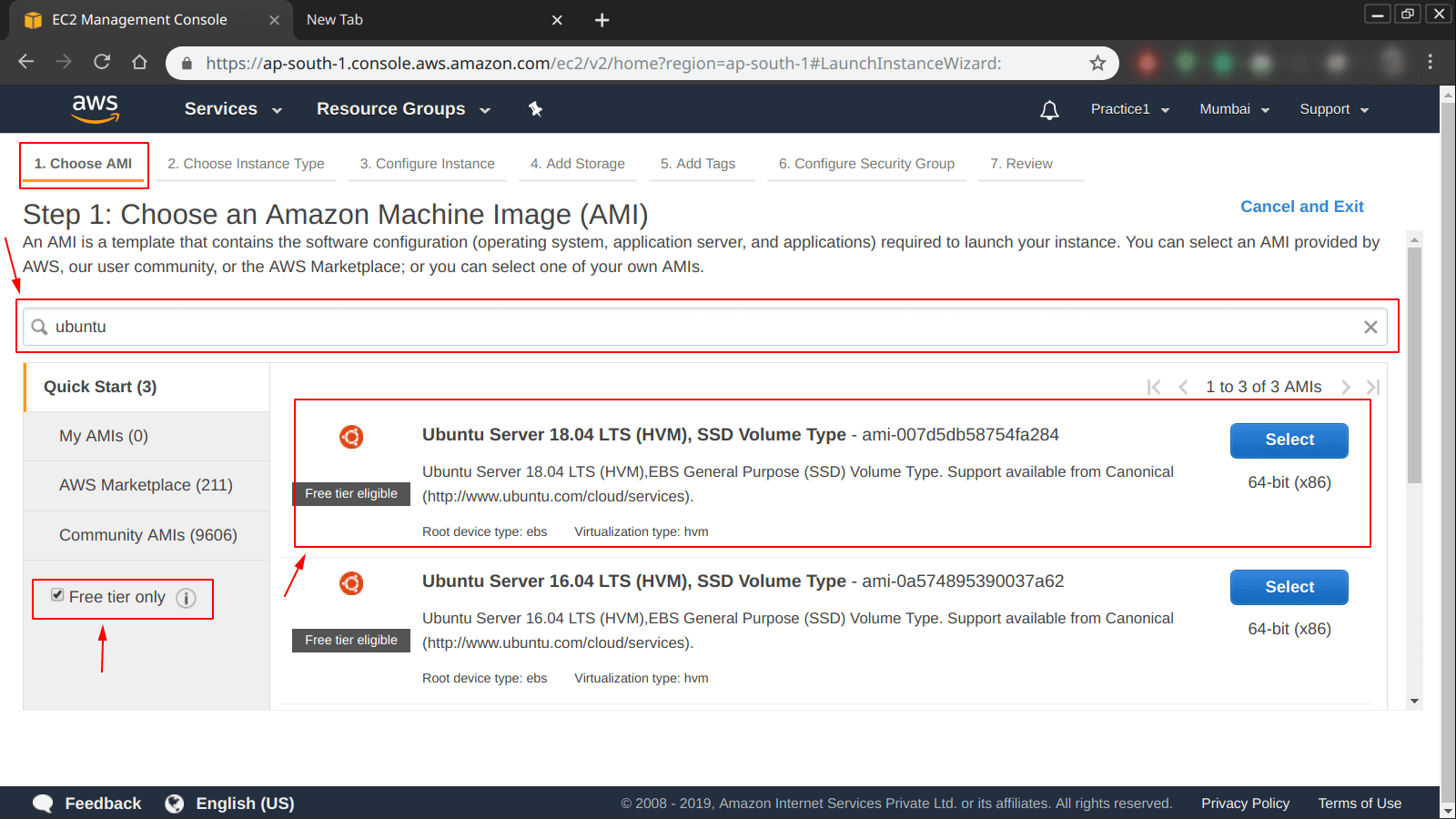Expand the Resource Groups dropdown
The height and width of the screenshot is (819, 1456).
403,109
